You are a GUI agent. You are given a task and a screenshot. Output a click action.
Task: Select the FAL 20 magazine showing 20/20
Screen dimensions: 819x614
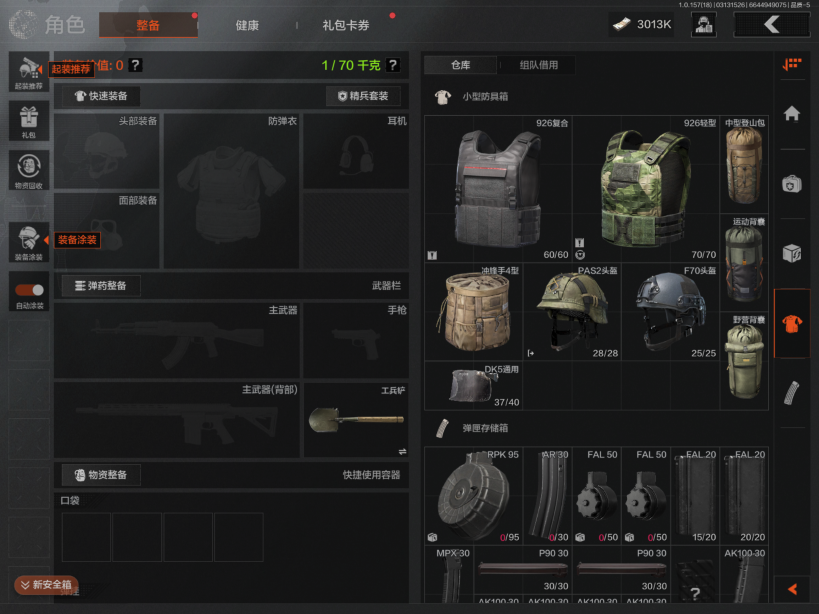coord(744,496)
